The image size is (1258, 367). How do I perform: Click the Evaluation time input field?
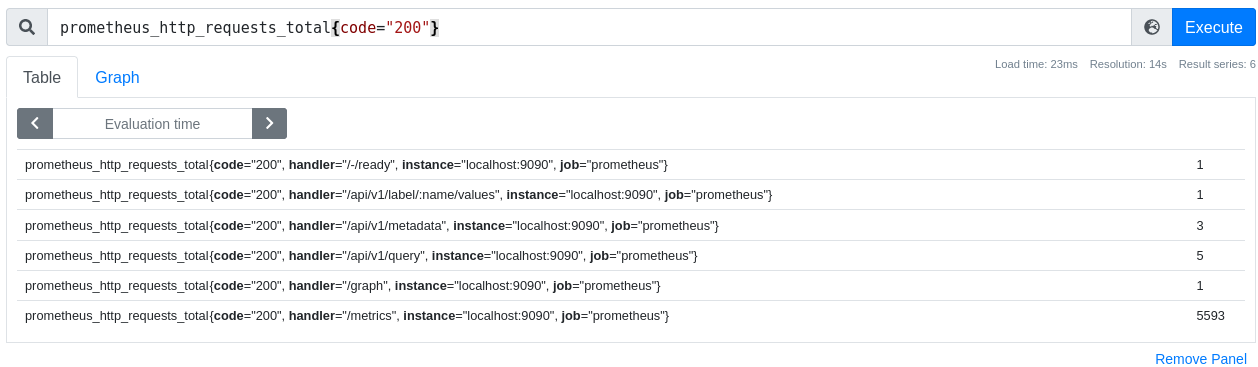pyautogui.click(x=152, y=124)
